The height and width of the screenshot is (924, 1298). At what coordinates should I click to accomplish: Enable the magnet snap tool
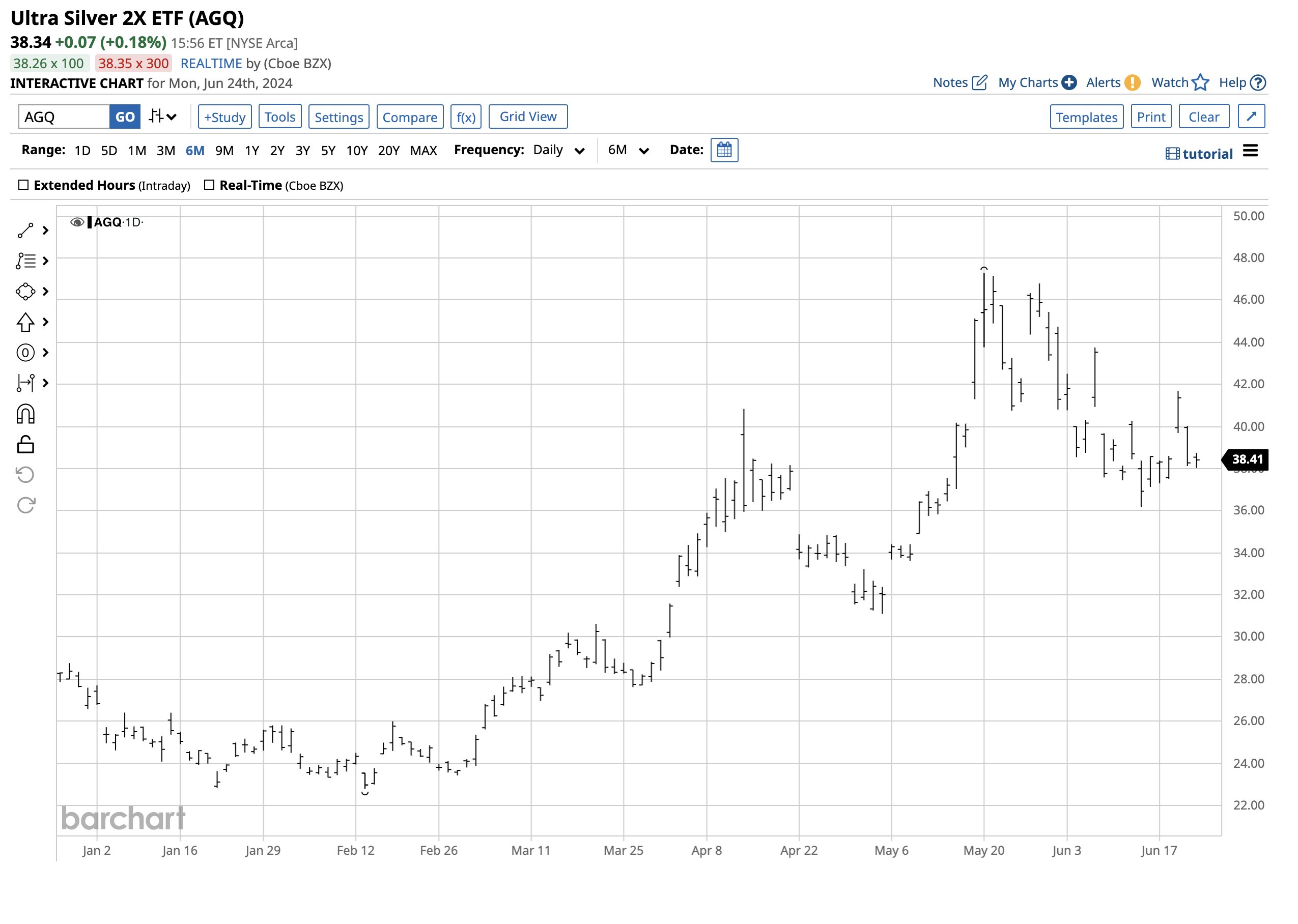[x=25, y=414]
